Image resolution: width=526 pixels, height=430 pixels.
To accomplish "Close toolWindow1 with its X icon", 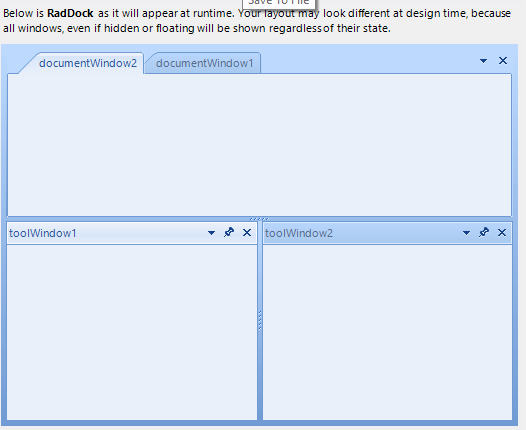I will (x=247, y=232).
